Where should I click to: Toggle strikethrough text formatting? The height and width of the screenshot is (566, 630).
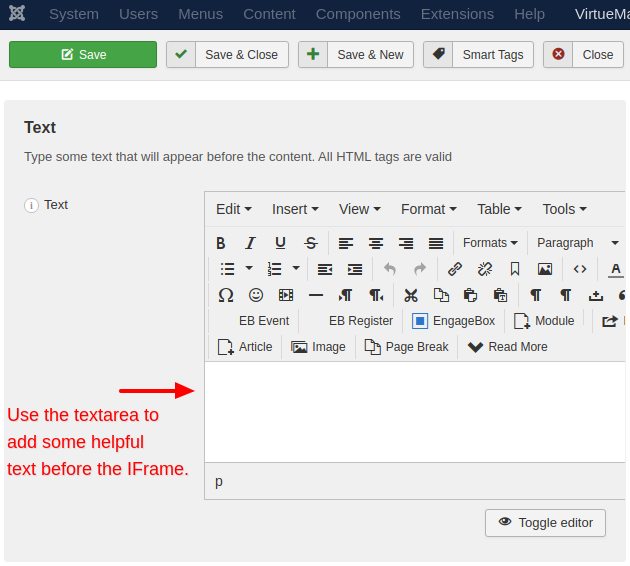tap(311, 243)
